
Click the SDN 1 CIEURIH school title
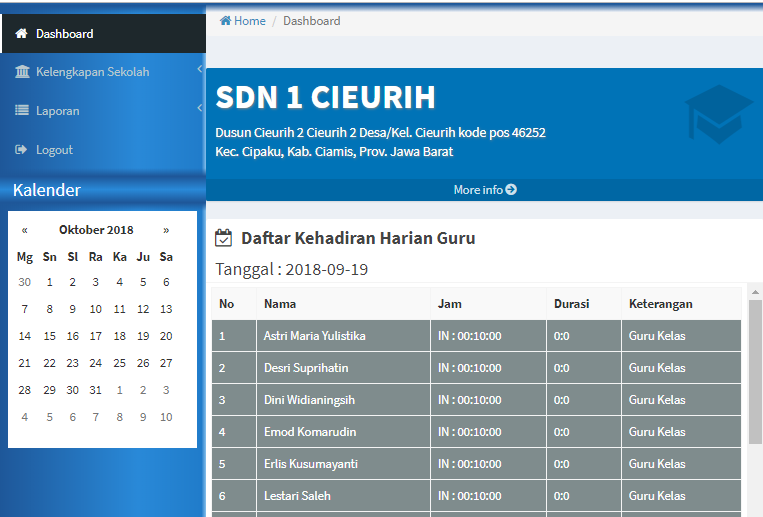coord(325,97)
